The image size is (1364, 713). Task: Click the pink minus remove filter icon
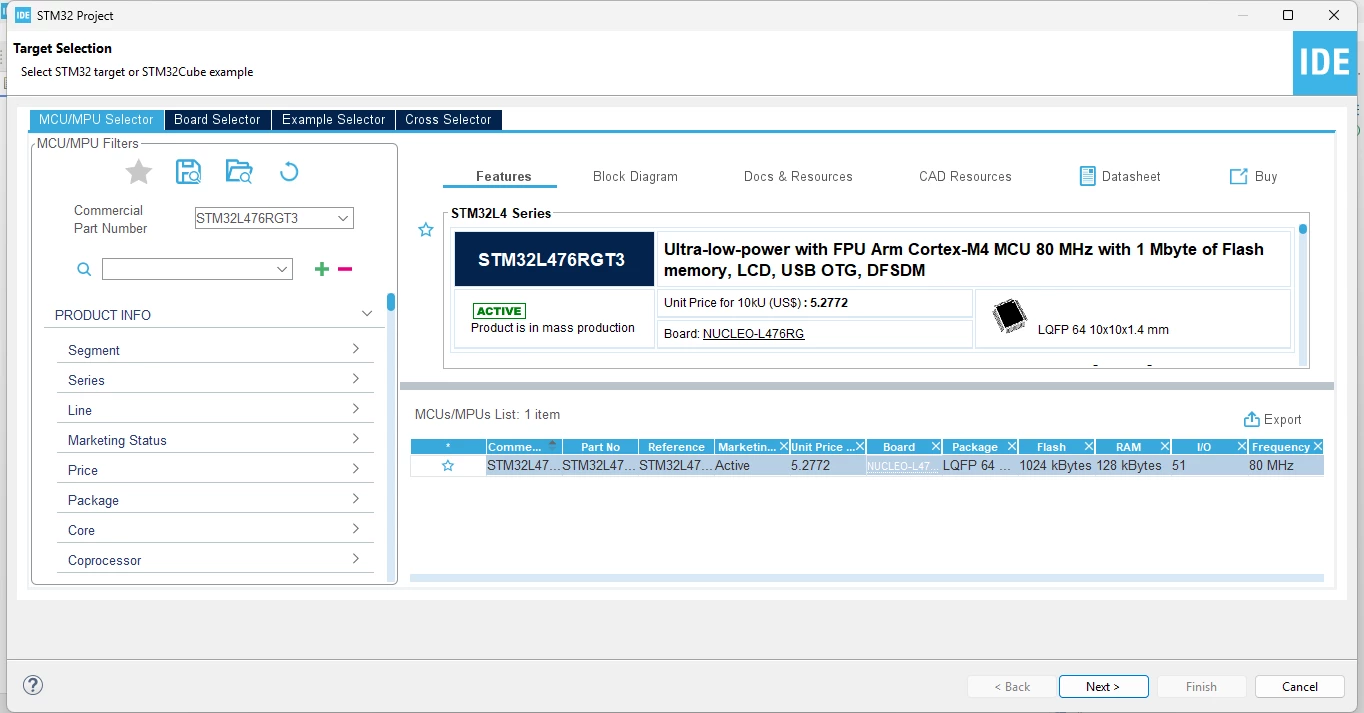click(345, 269)
